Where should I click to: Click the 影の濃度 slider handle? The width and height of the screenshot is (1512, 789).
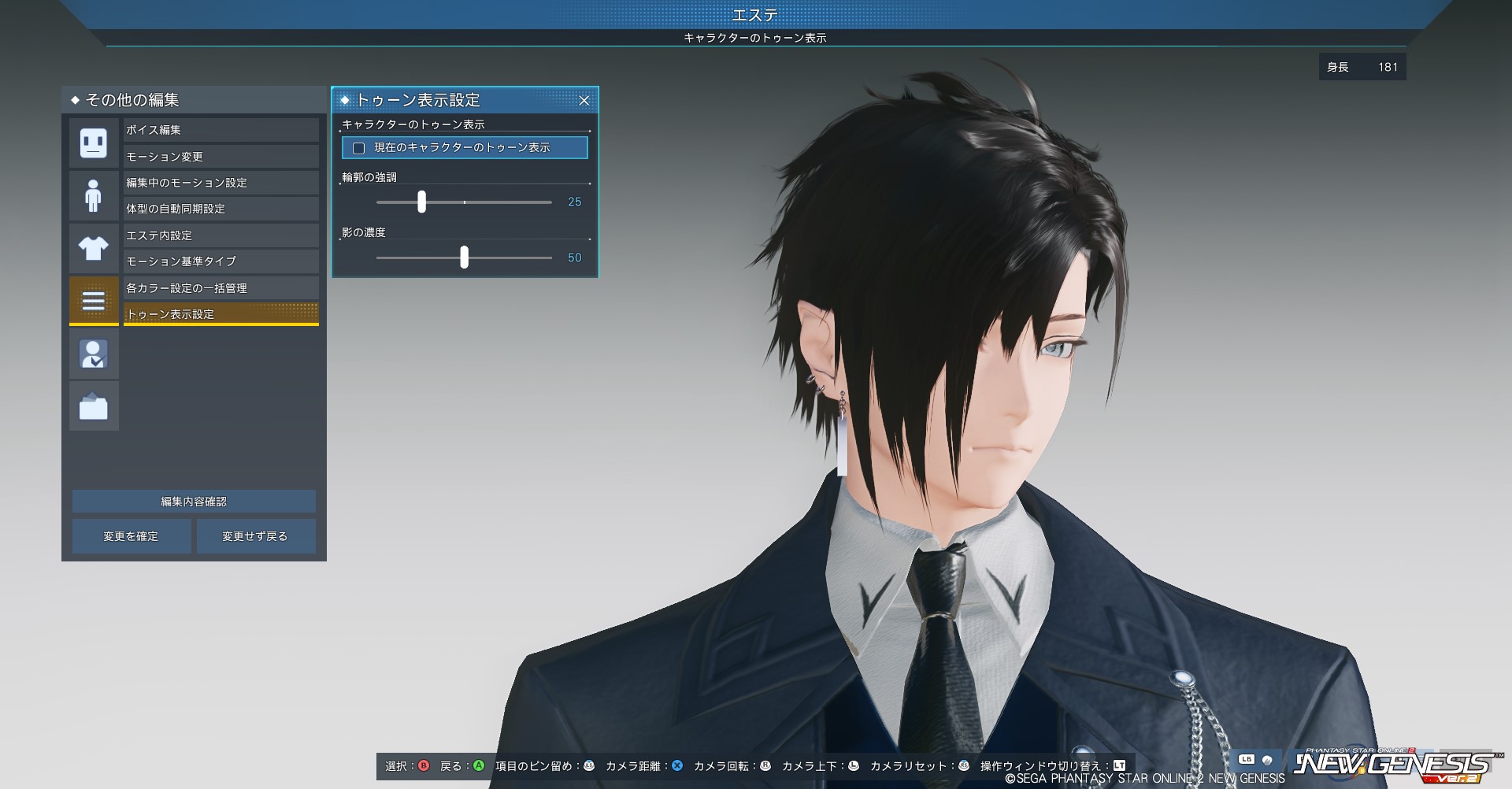coord(464,257)
